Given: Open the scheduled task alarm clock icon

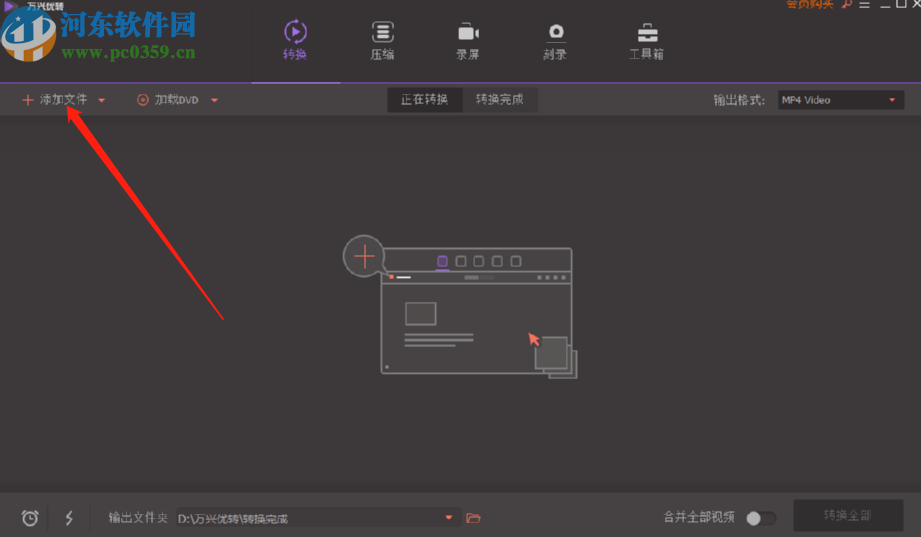Looking at the screenshot, I should [x=30, y=518].
